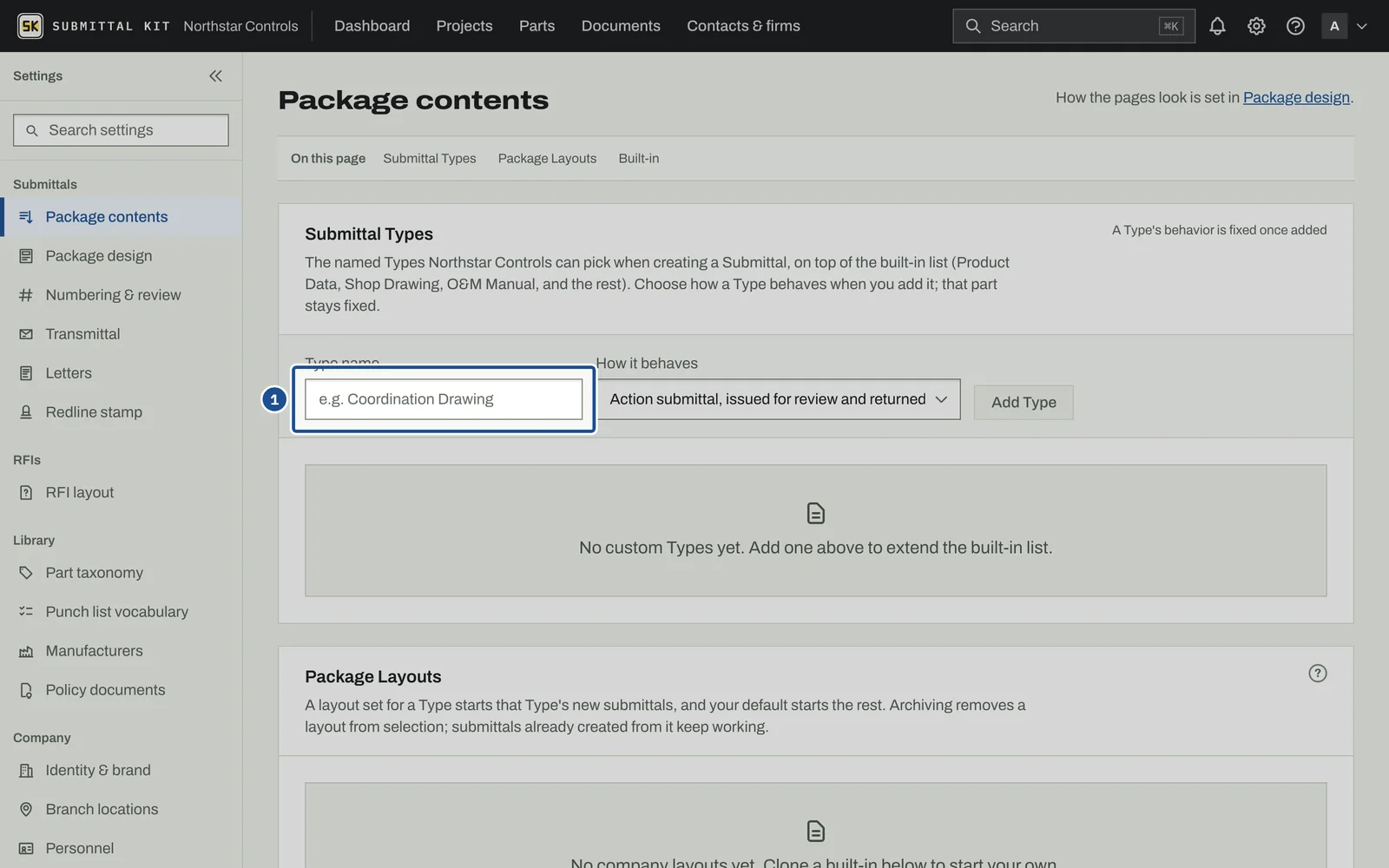
Task: Click the Numbering & review hash icon
Action: (26, 295)
